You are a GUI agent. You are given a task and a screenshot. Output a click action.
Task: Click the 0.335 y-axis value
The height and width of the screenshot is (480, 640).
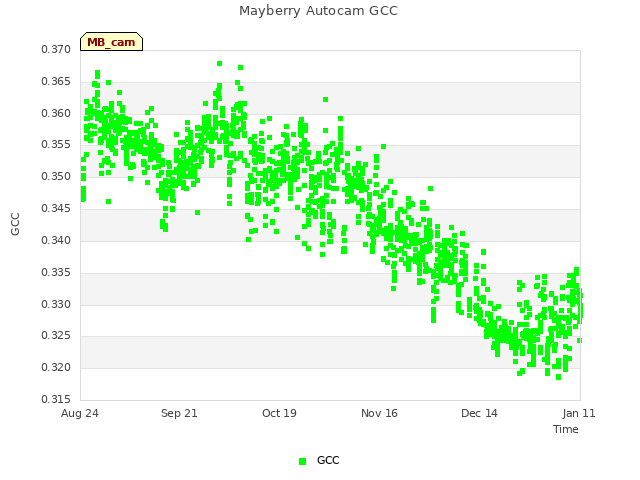tap(56, 272)
